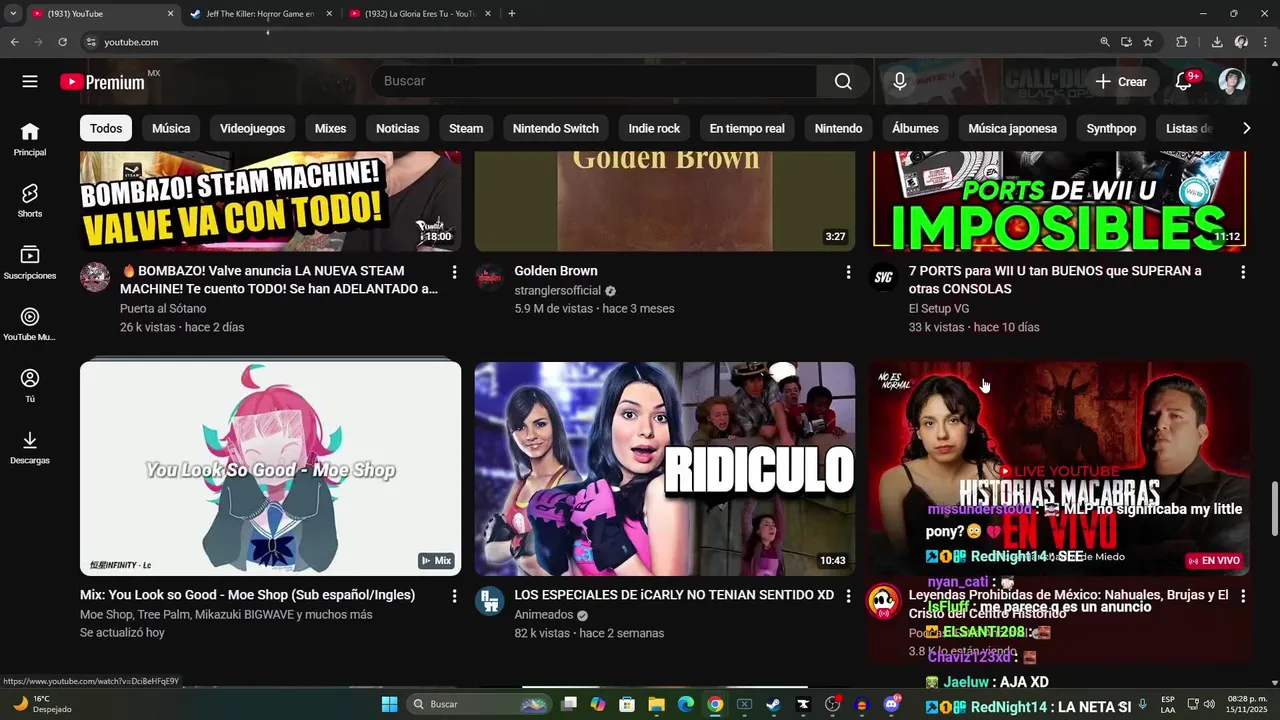
Task: Open the Chrome downloads icon
Action: pos(1217,42)
